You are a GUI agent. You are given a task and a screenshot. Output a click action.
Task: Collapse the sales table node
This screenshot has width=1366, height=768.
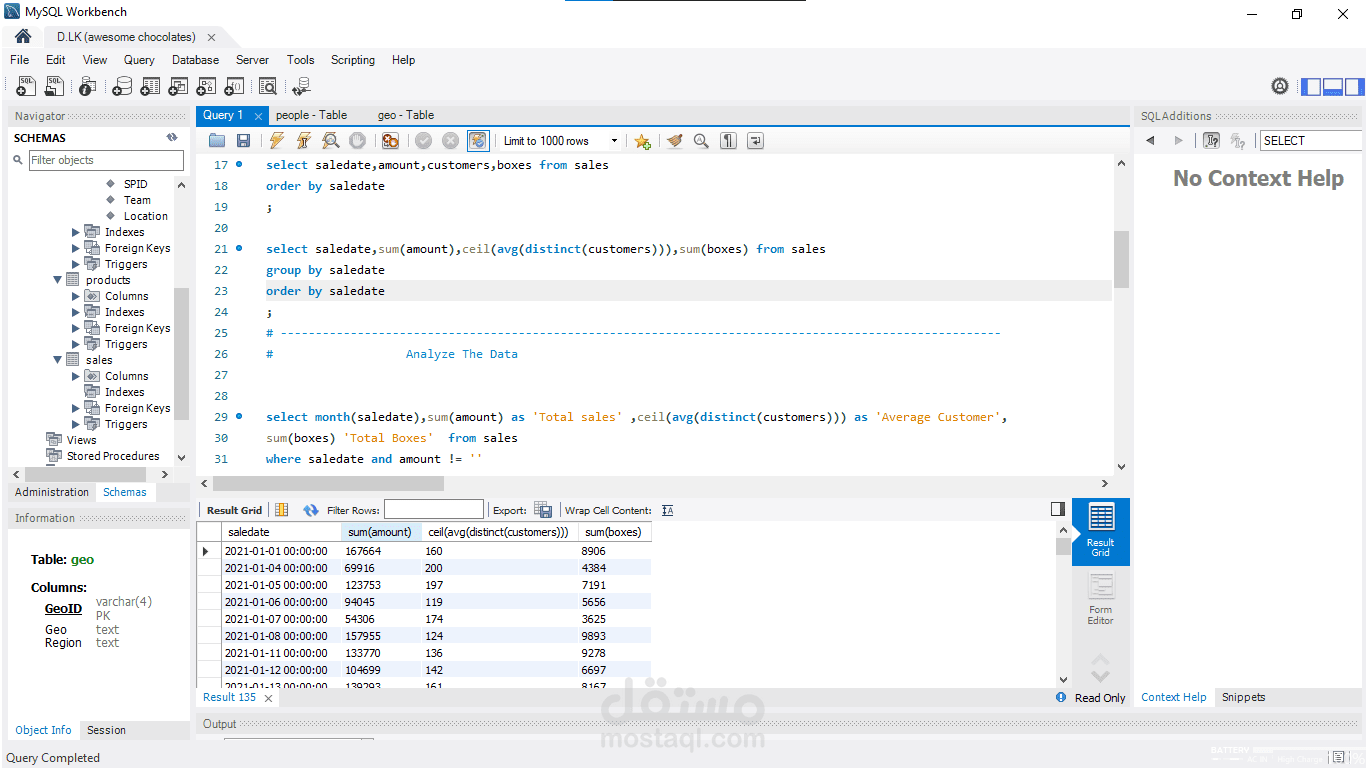point(58,360)
